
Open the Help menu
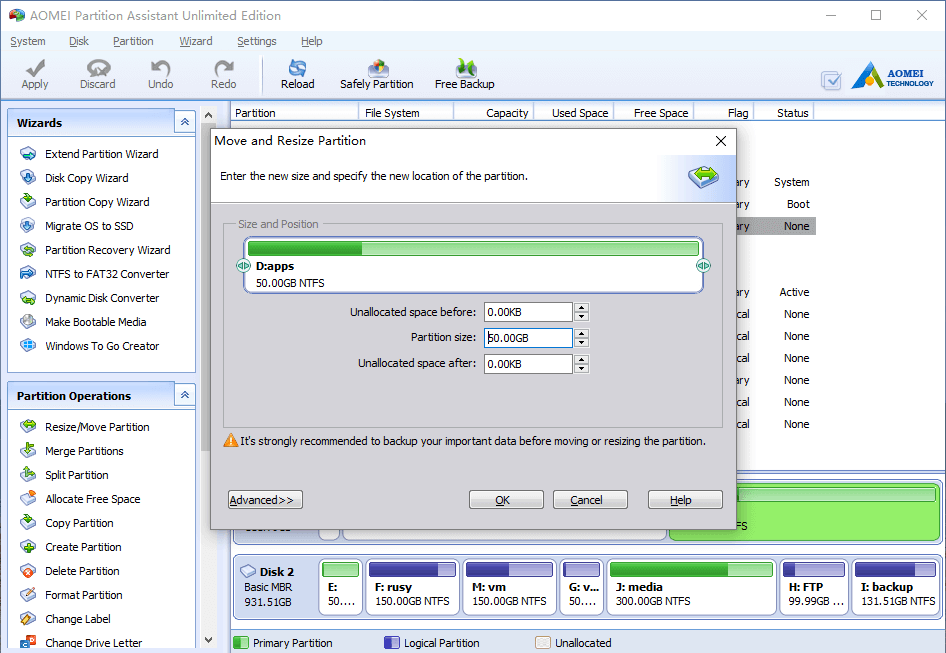coord(311,41)
